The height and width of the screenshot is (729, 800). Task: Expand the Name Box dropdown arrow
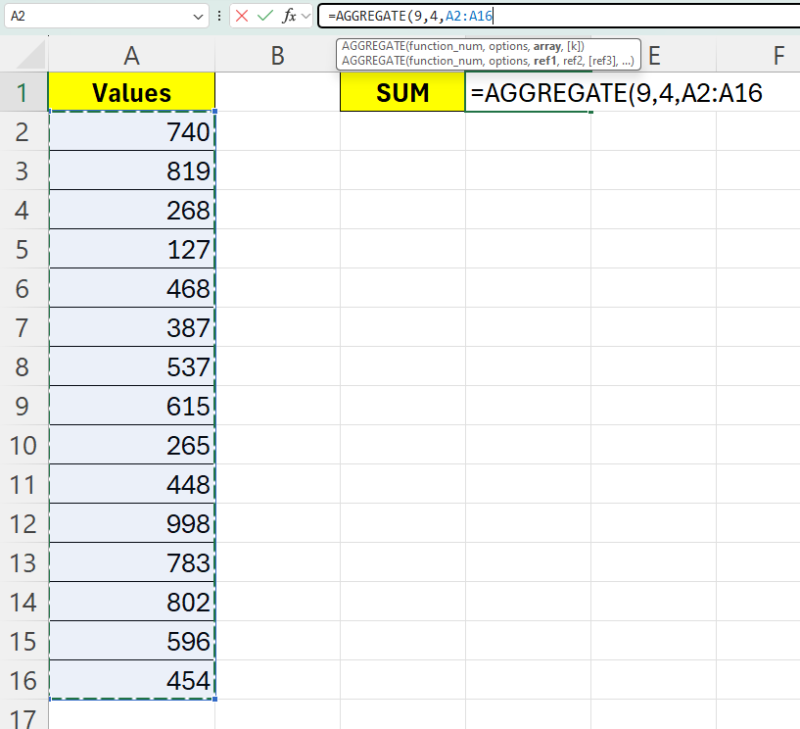pyautogui.click(x=198, y=17)
